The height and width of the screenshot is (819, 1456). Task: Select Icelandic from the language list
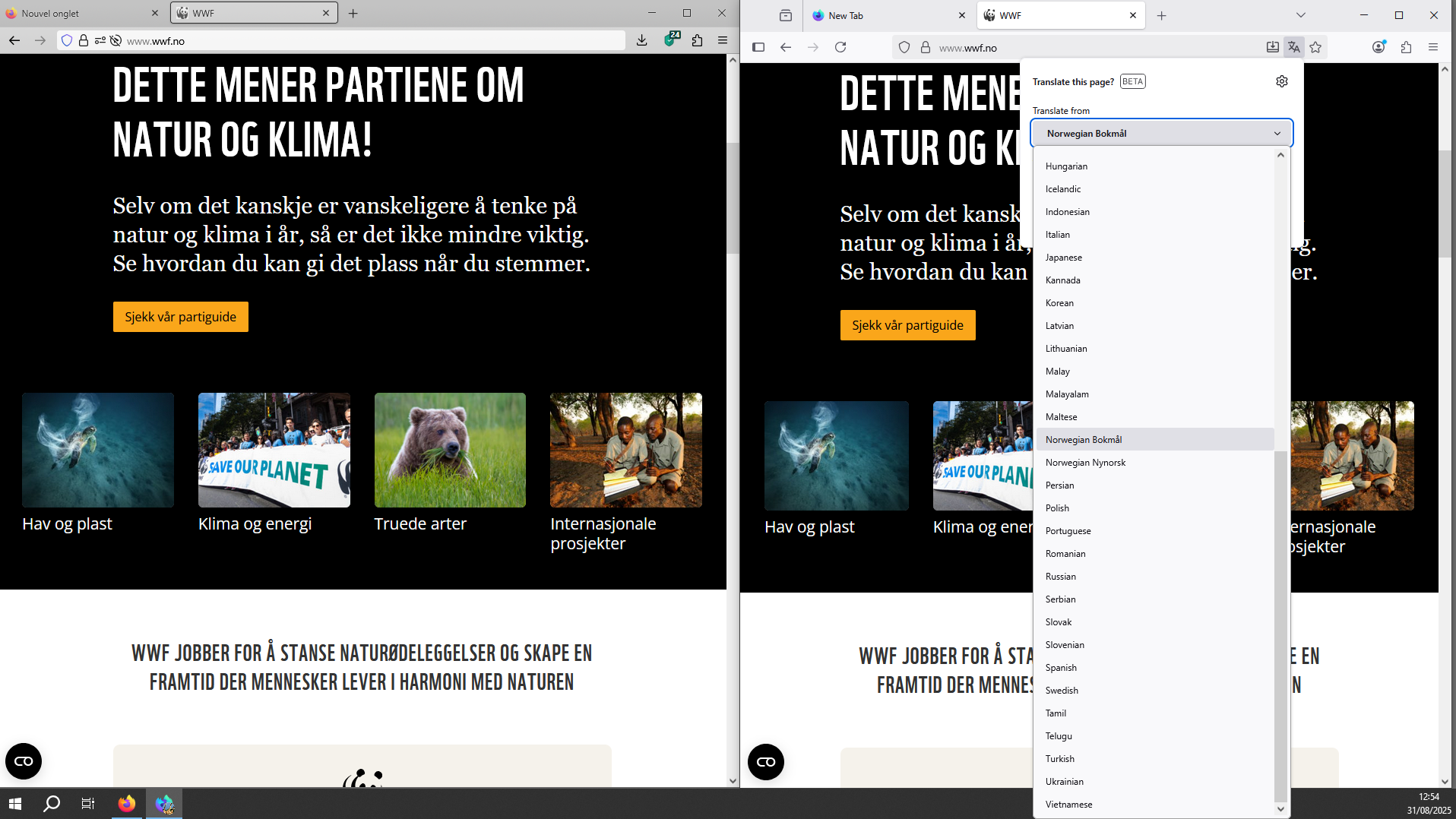pyautogui.click(x=1154, y=189)
